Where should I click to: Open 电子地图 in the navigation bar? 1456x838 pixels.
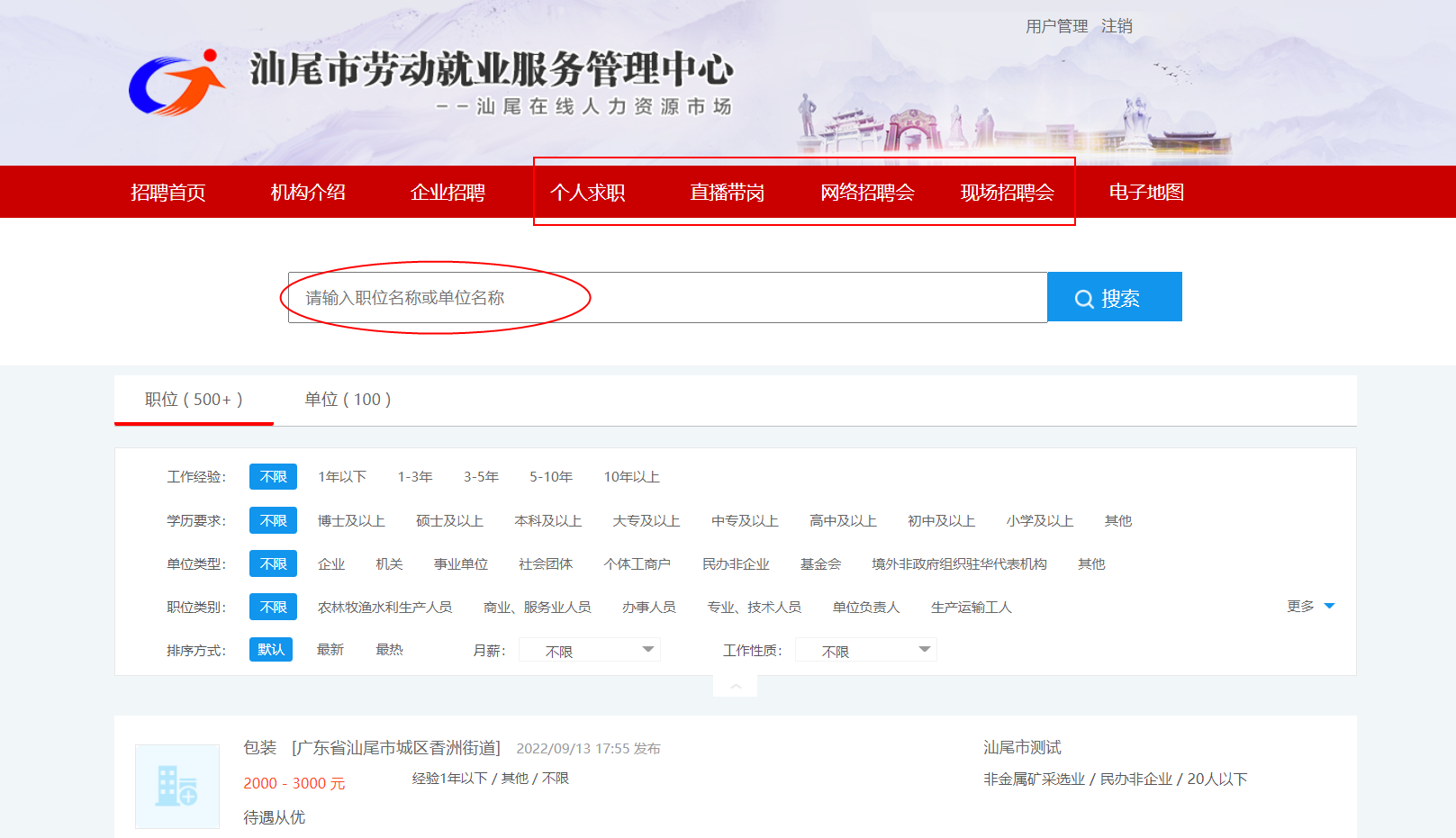[x=1145, y=193]
